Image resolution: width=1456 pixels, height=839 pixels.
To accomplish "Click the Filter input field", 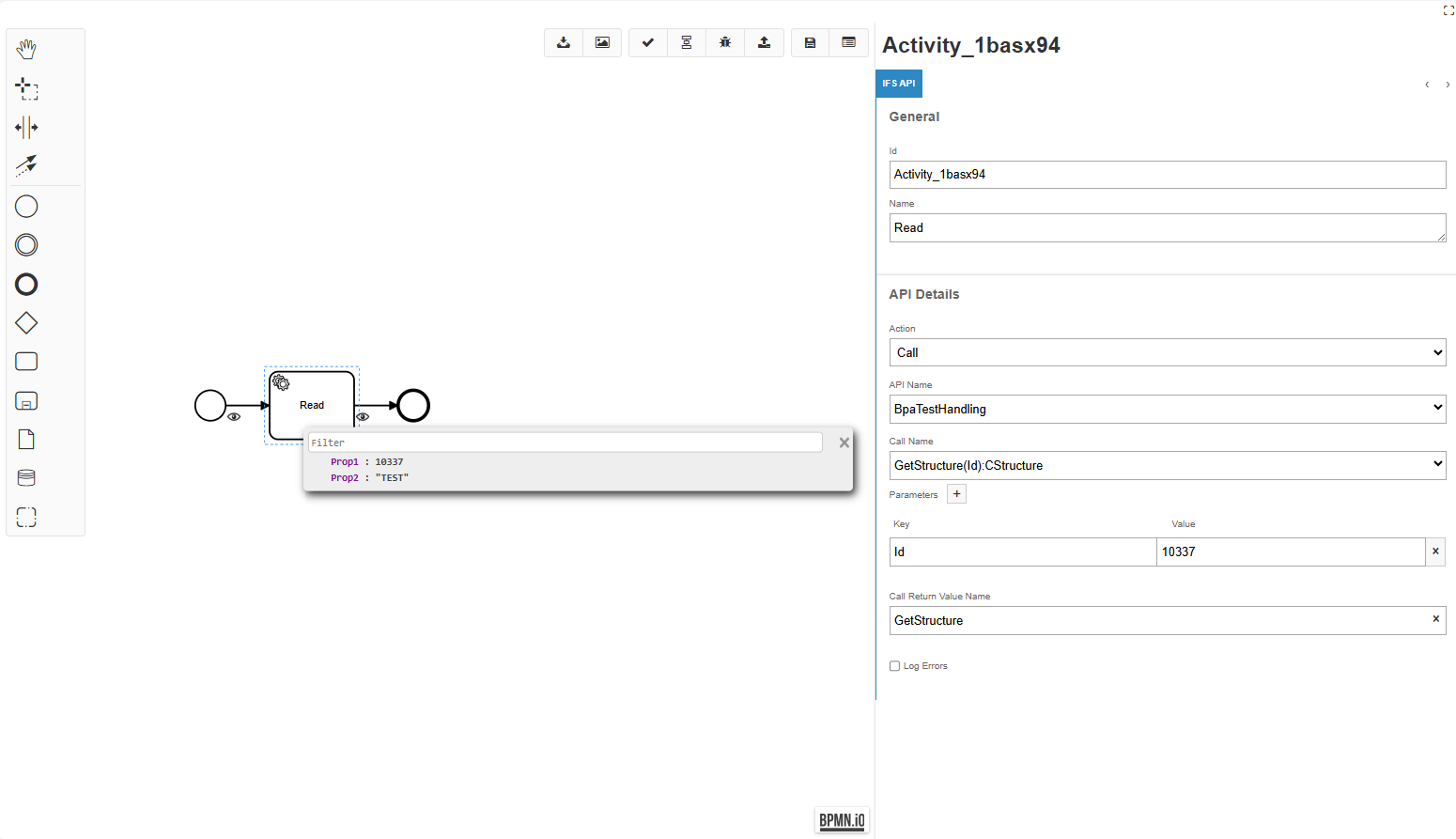I will [x=565, y=443].
